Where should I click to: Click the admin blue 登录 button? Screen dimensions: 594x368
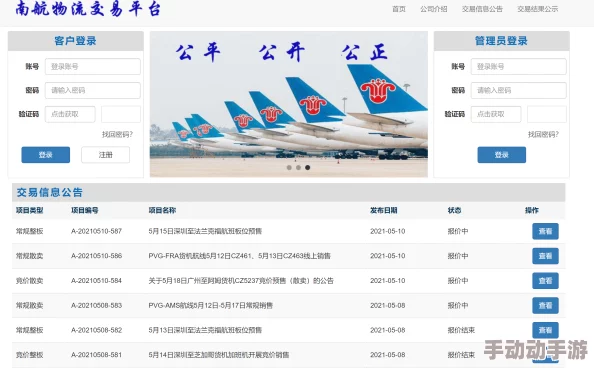coord(502,155)
